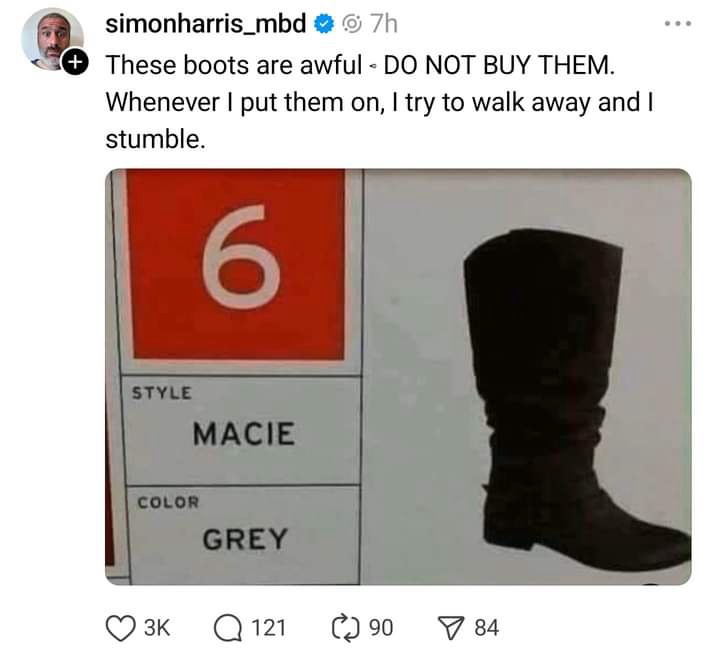The width and height of the screenshot is (720, 661).
Task: Open simonharris_mbd profile picture
Action: click(52, 39)
